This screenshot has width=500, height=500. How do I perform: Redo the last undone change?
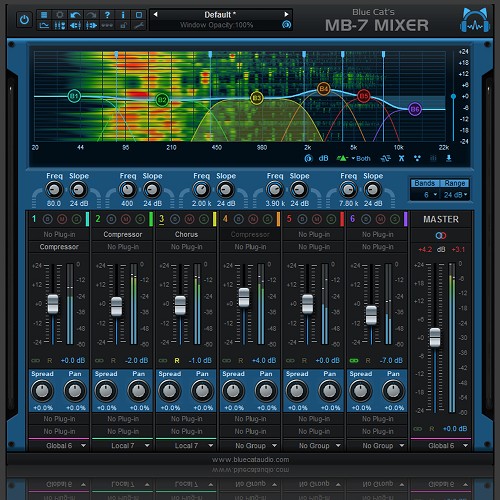click(91, 15)
